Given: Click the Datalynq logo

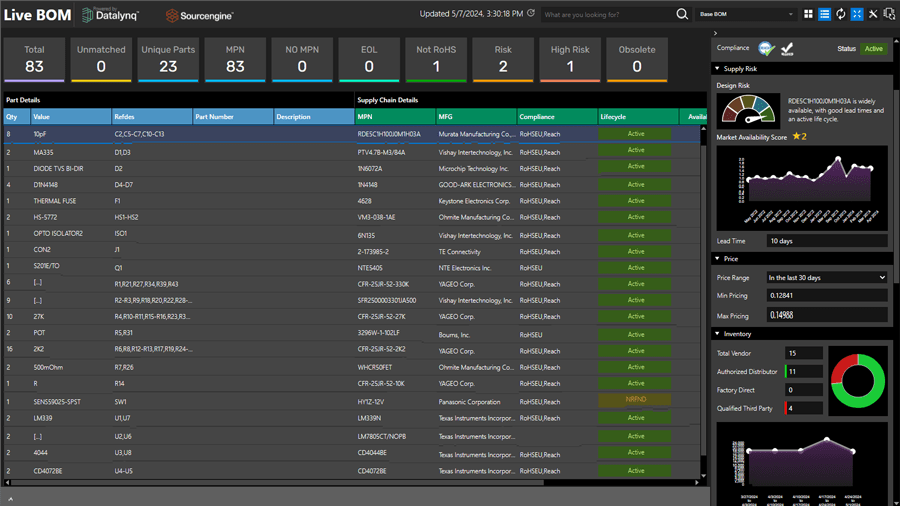Looking at the screenshot, I should tap(111, 15).
